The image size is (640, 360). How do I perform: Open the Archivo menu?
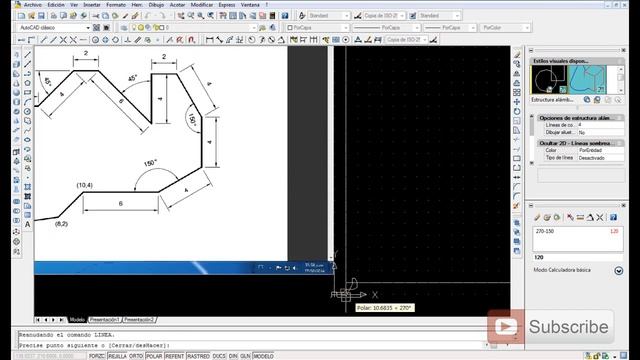(33, 5)
